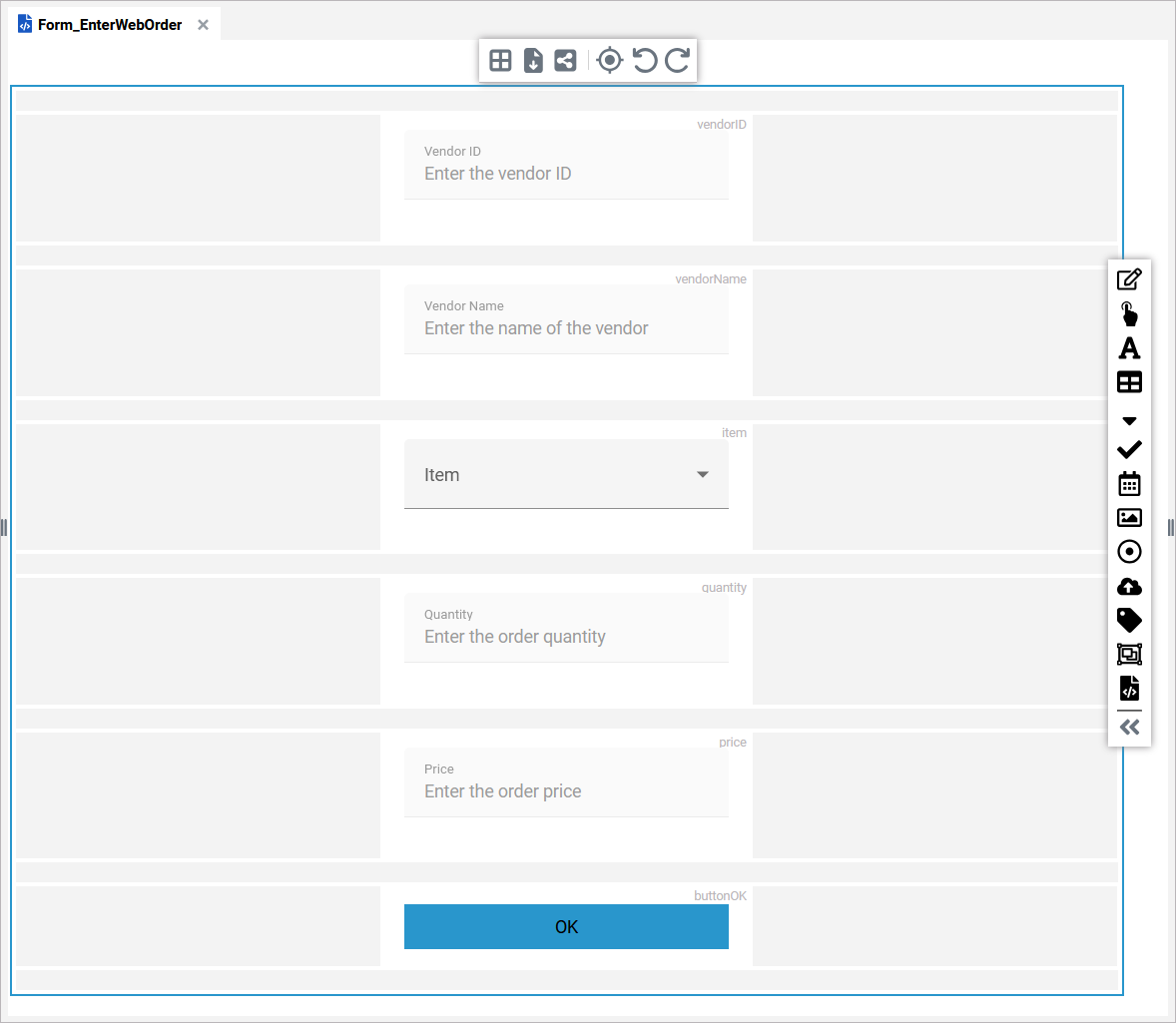Select the letter A text tool
Image resolution: width=1176 pixels, height=1023 pixels.
(1129, 348)
